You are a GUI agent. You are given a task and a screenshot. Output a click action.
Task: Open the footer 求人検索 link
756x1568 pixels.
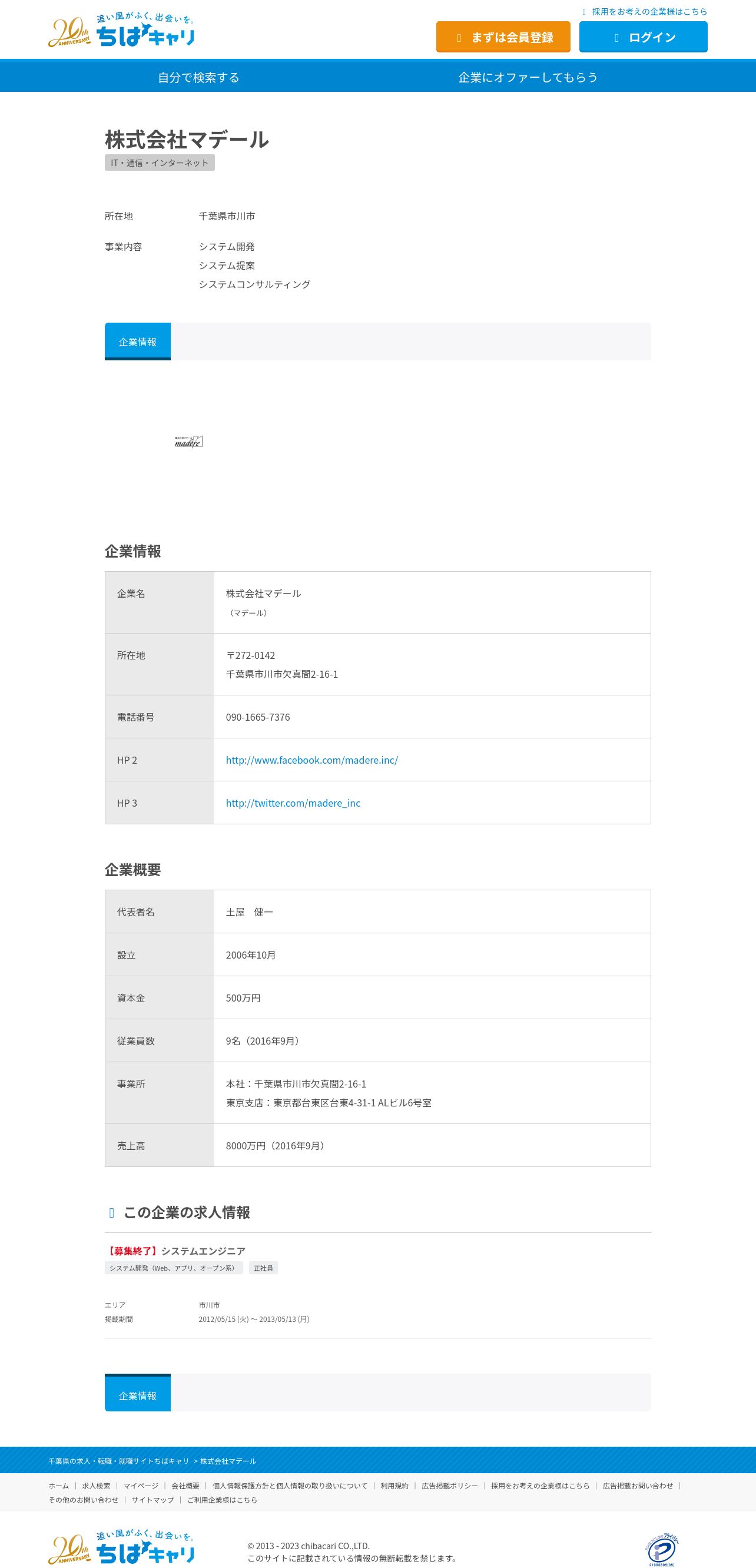click(x=96, y=1486)
